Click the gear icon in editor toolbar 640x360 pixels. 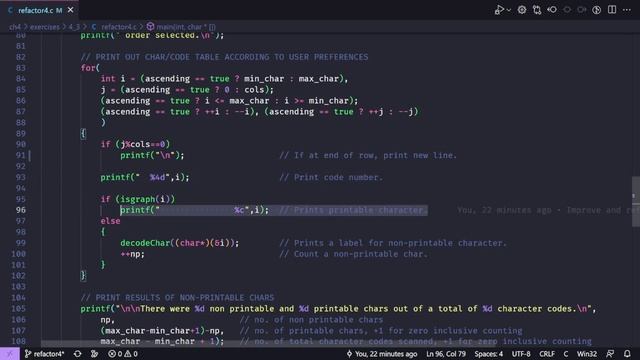pos(522,10)
